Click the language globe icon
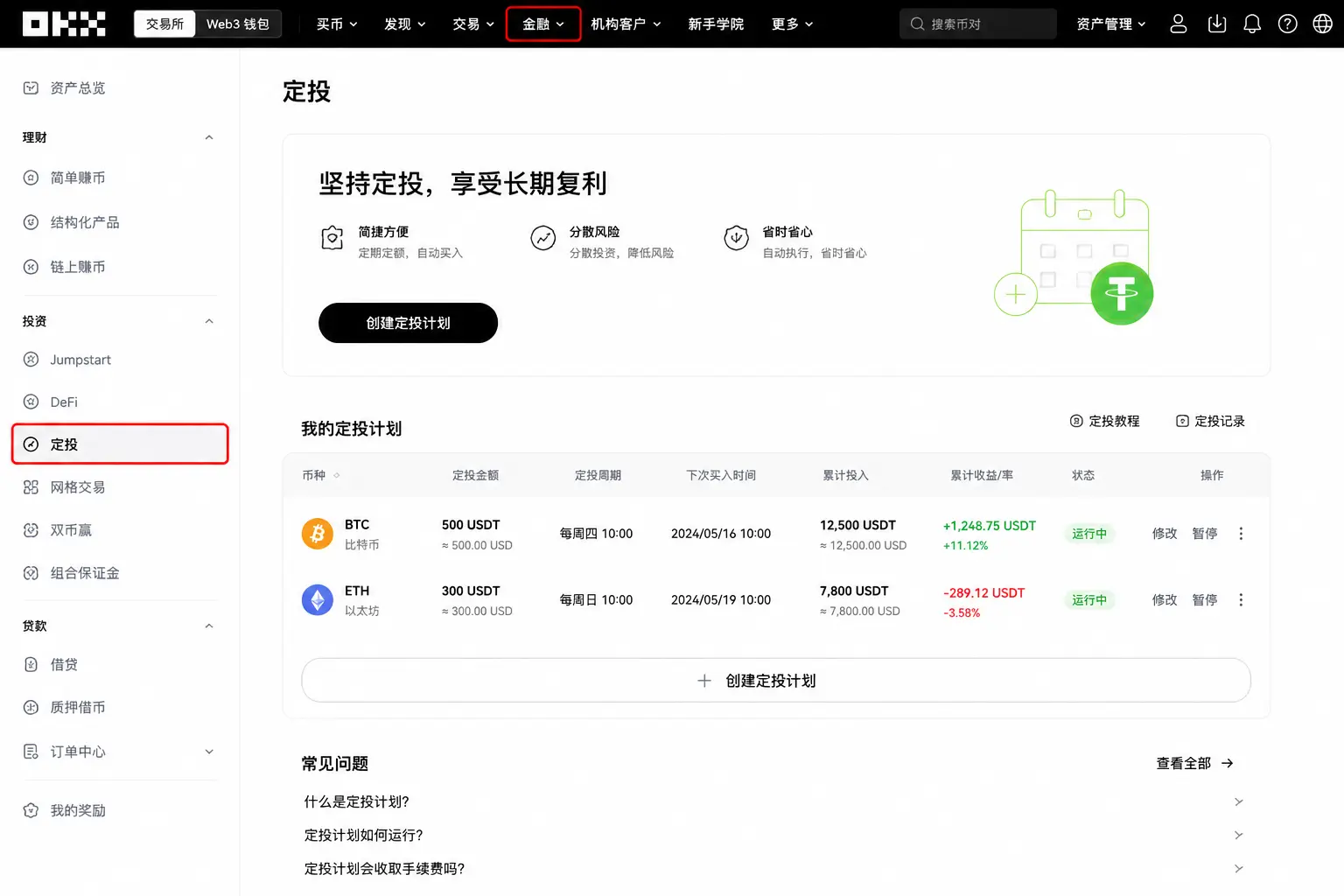The image size is (1344, 896). tap(1322, 24)
